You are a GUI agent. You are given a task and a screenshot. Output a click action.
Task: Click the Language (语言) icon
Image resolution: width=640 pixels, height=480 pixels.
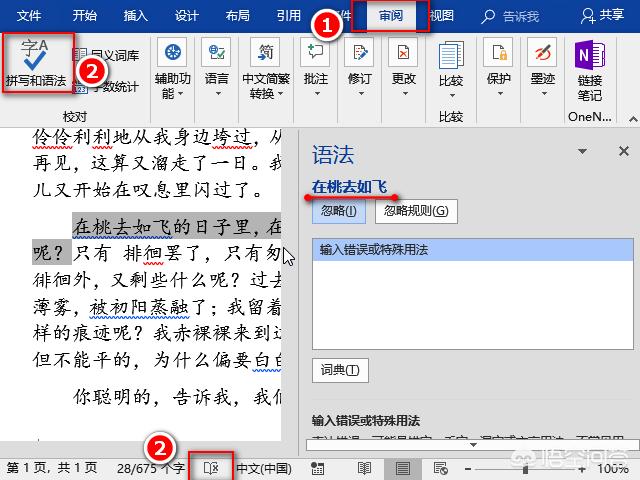(x=216, y=52)
